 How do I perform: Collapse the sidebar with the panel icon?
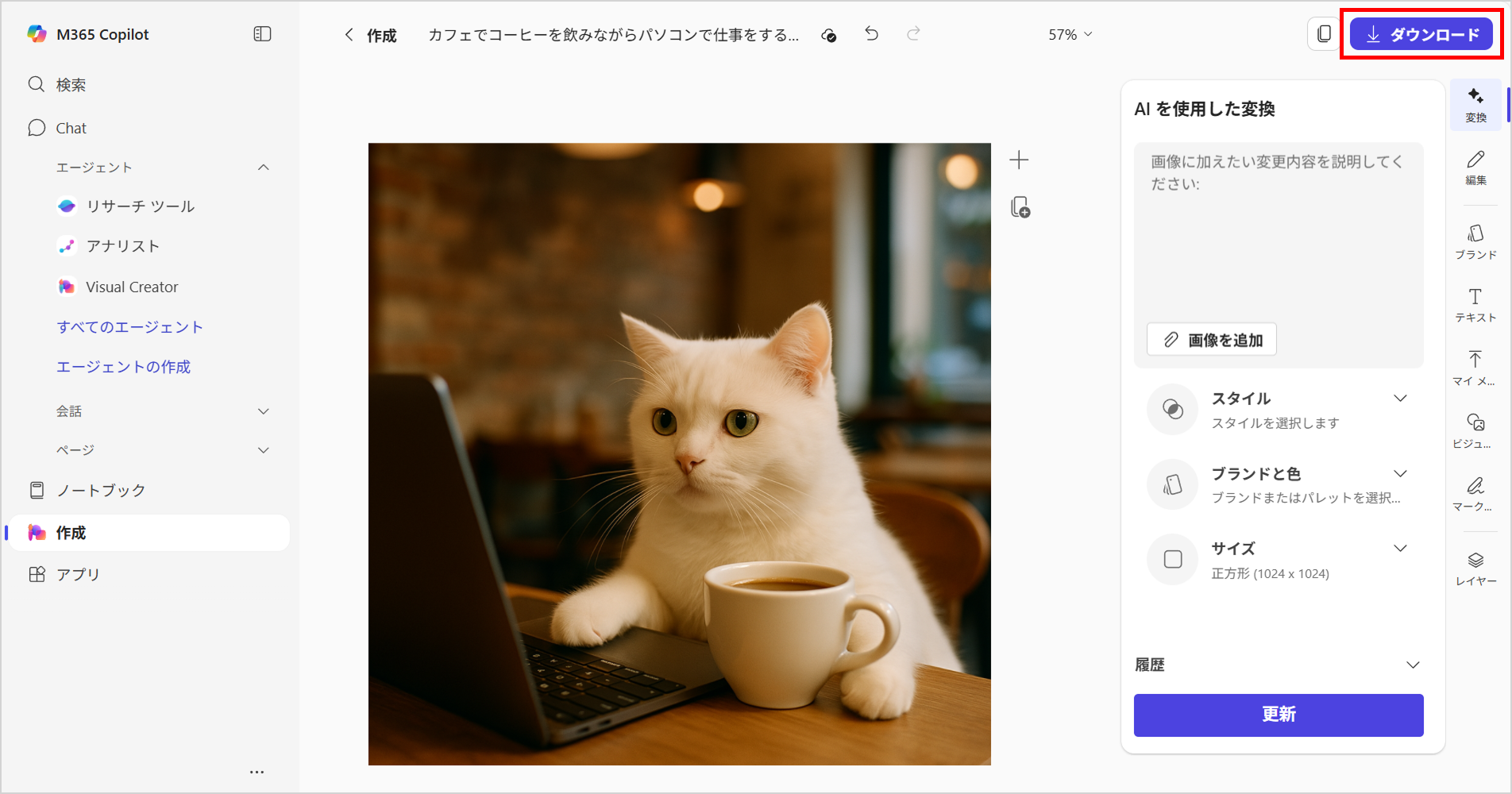coord(262,34)
